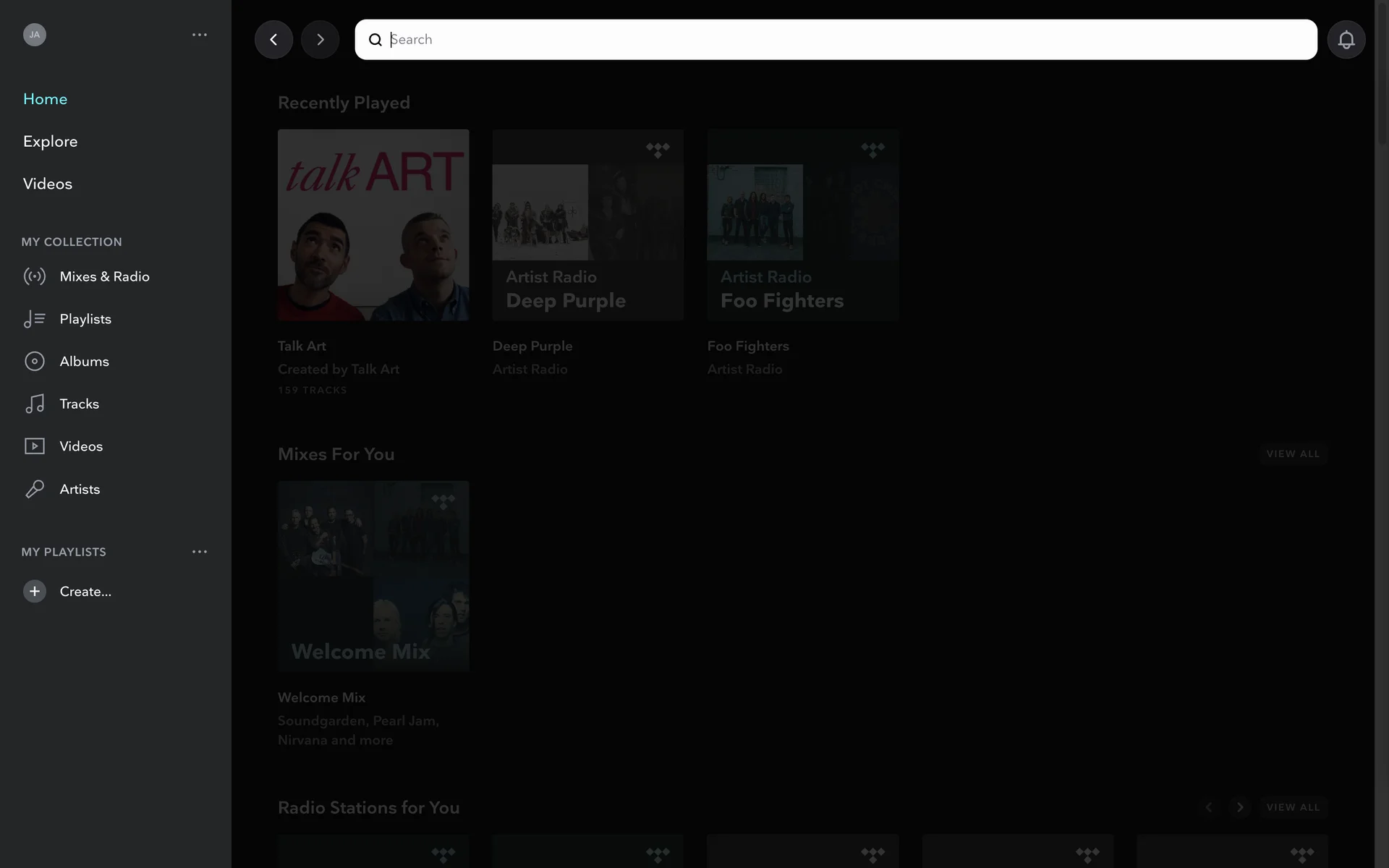Click View All for Mixes For You
Image resolution: width=1389 pixels, height=868 pixels.
tap(1293, 454)
